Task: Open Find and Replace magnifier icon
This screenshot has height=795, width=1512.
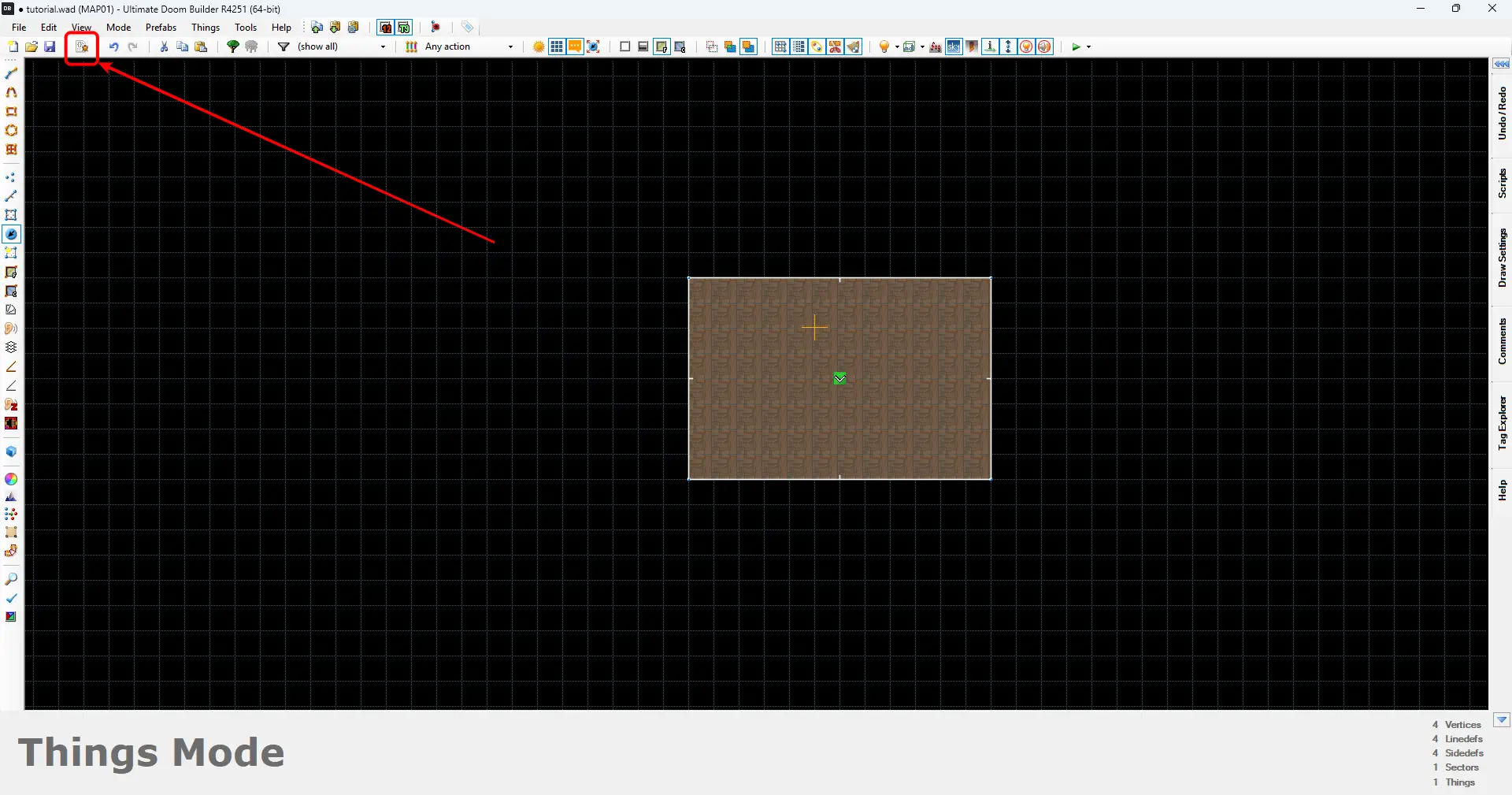Action: point(11,579)
